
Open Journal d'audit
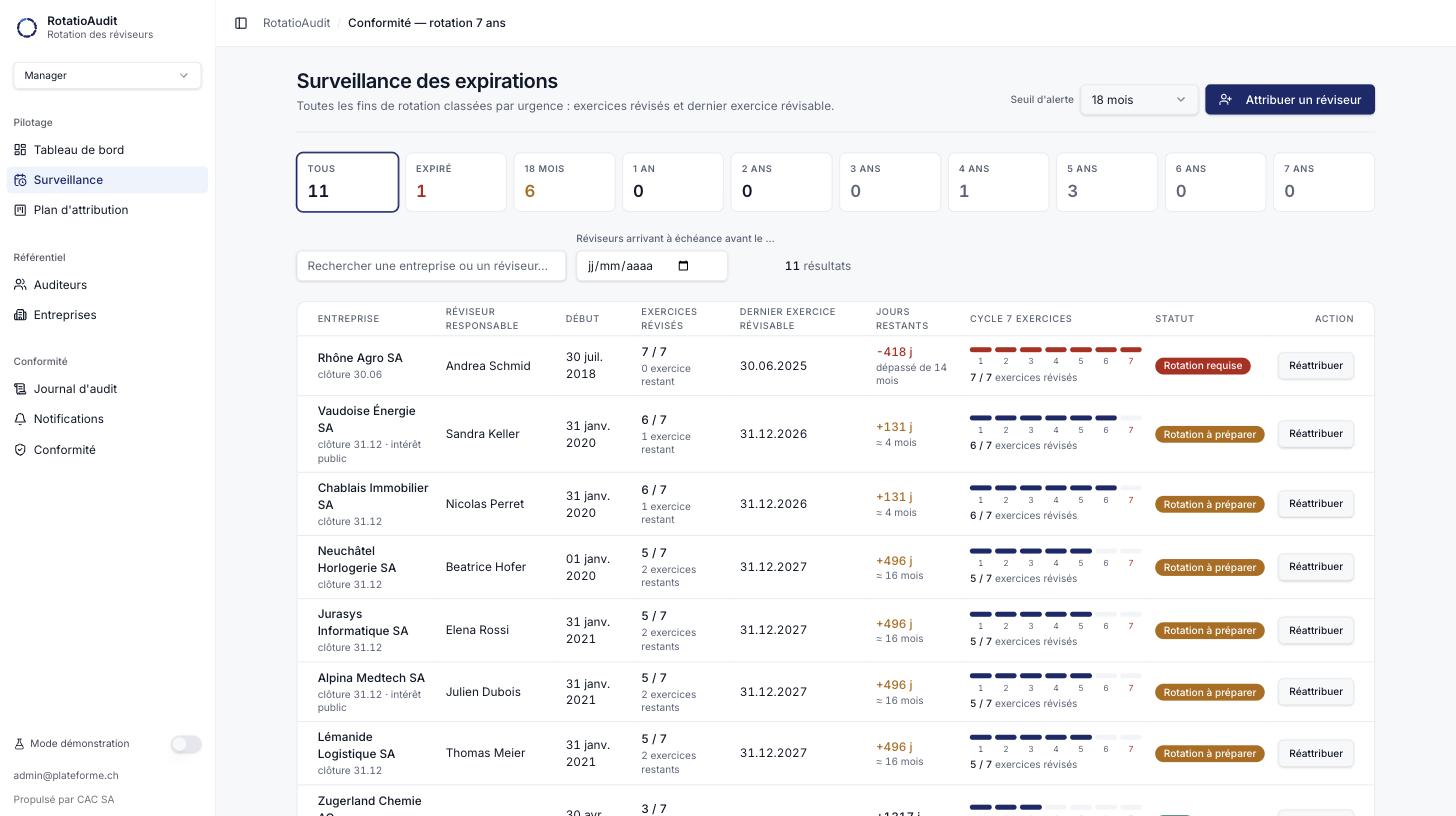pyautogui.click(x=107, y=389)
